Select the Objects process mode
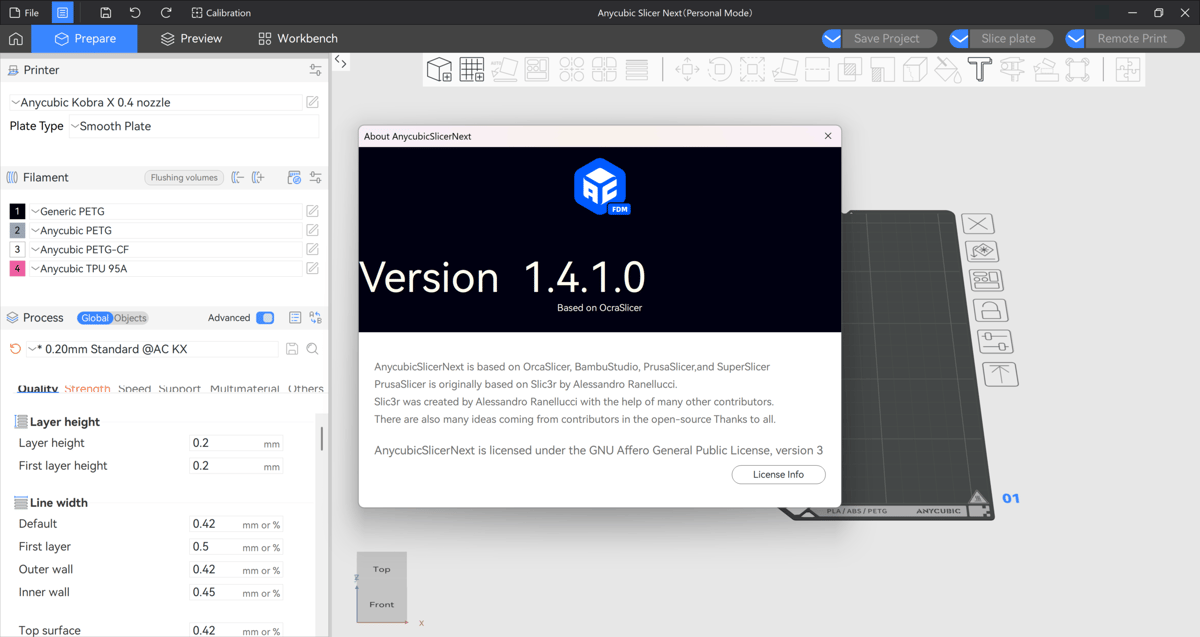1200x637 pixels. coord(130,318)
